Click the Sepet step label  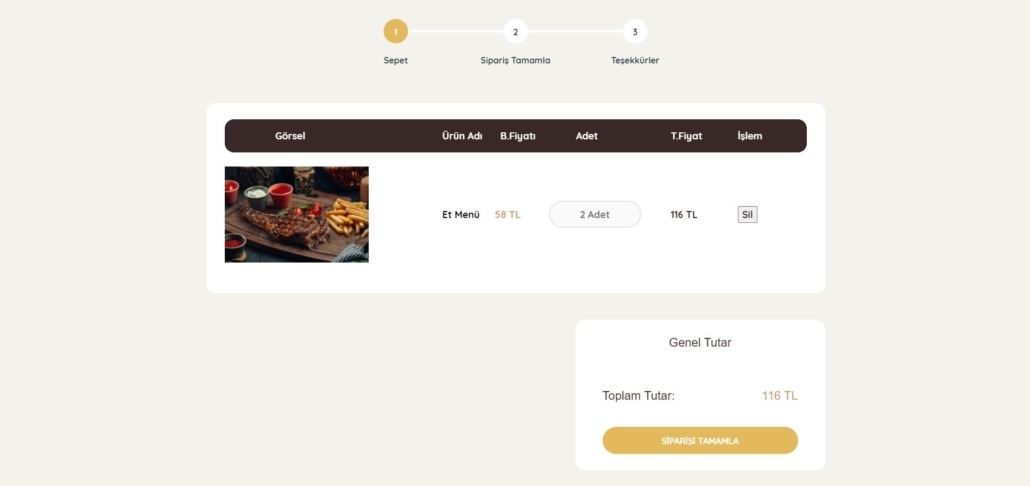click(x=395, y=60)
